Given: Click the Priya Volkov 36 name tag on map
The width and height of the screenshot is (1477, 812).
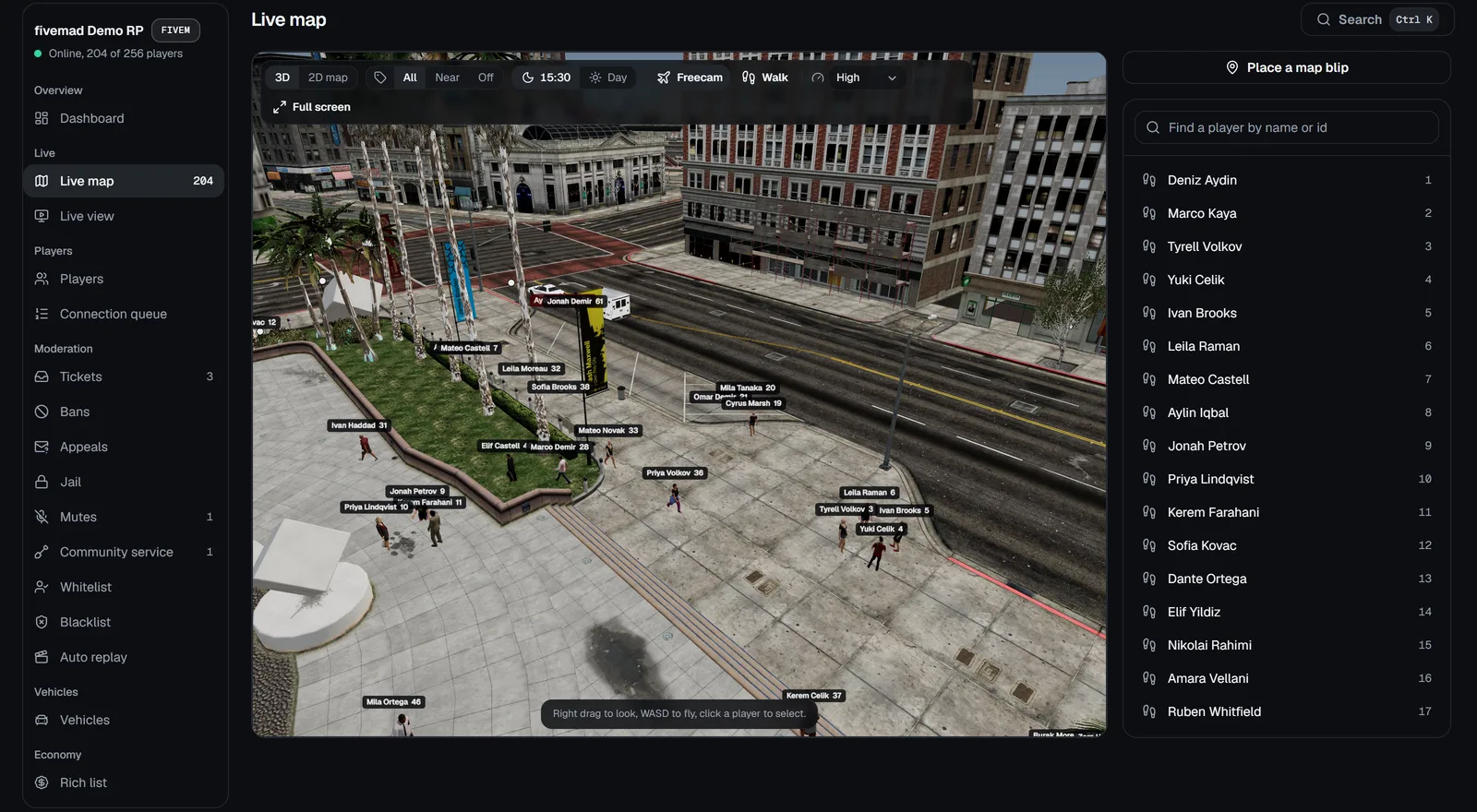Looking at the screenshot, I should (675, 473).
